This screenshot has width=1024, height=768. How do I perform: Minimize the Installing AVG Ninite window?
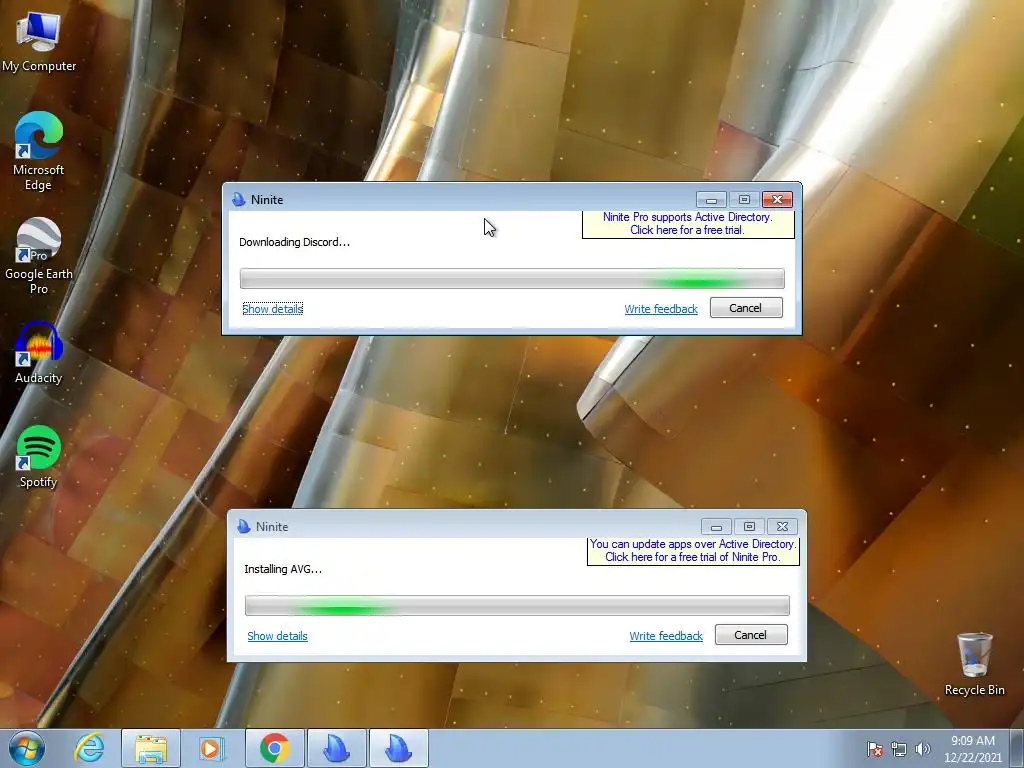click(716, 526)
